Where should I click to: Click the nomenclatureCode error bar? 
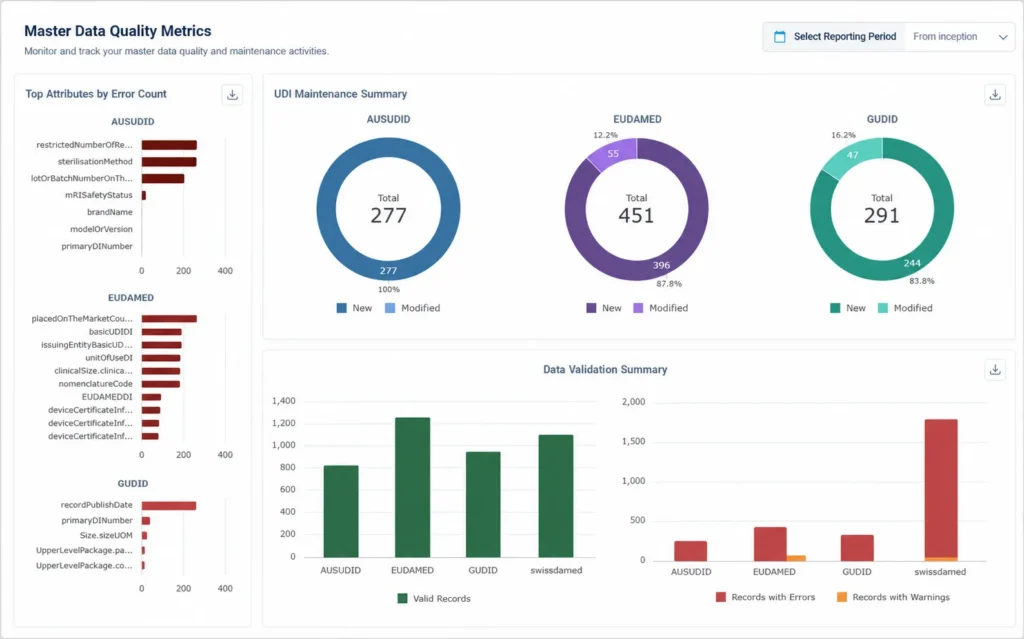pyautogui.click(x=161, y=384)
